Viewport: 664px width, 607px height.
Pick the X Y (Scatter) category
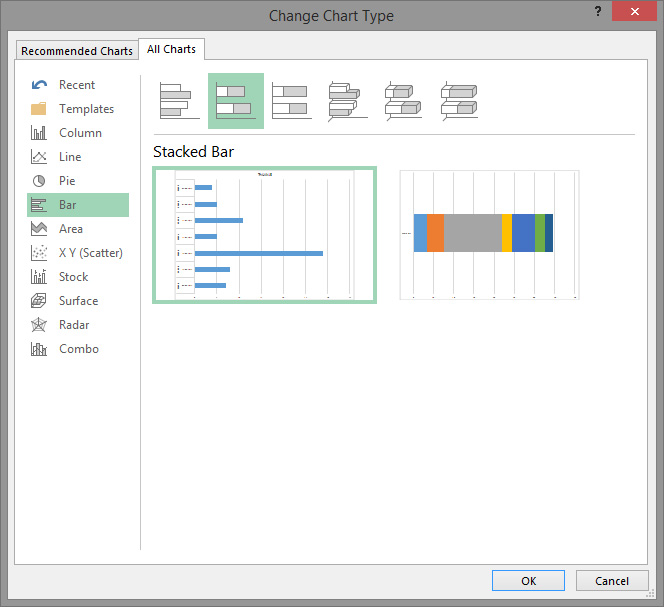(x=90, y=253)
